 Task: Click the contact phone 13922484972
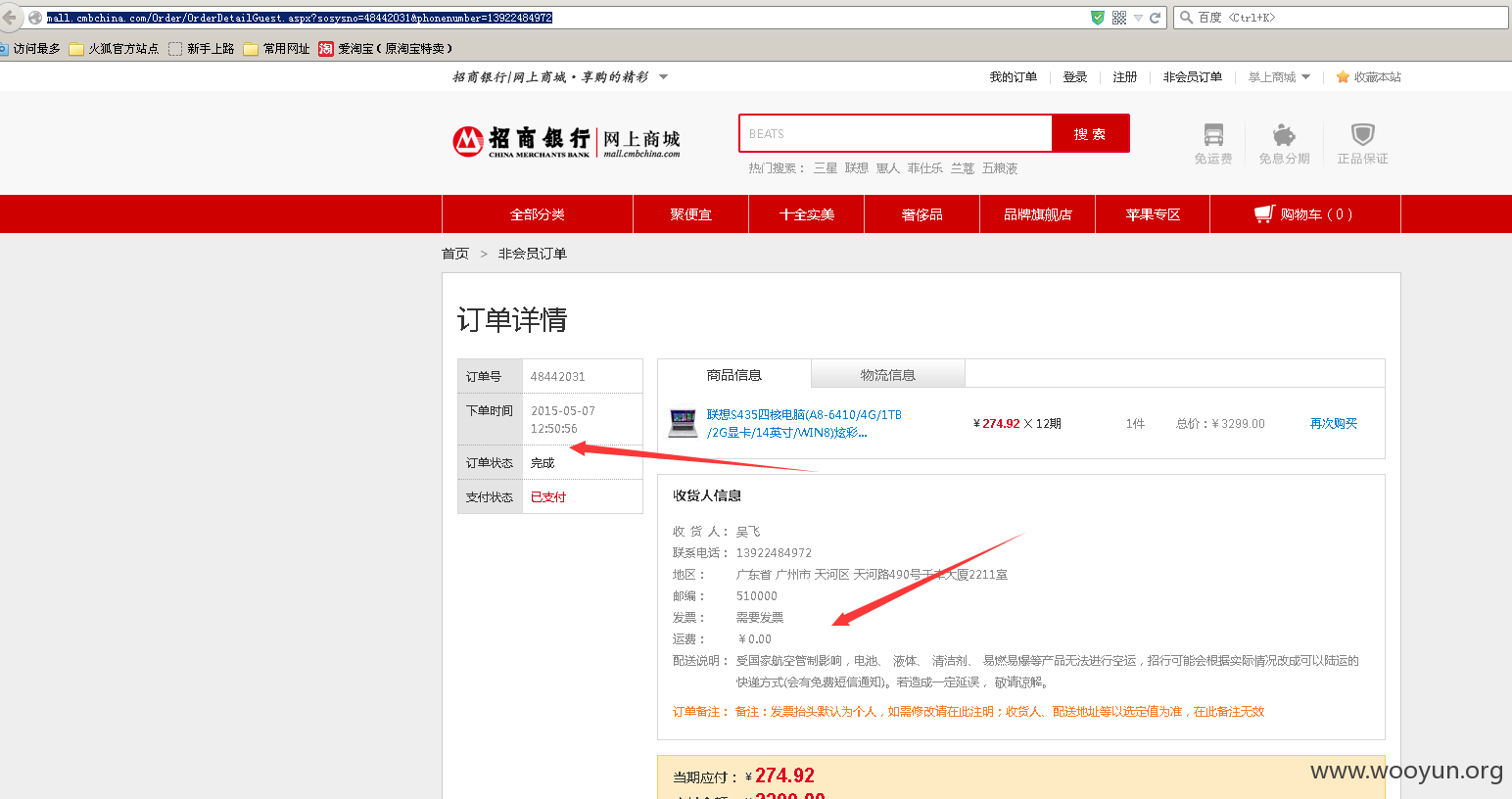pos(774,553)
